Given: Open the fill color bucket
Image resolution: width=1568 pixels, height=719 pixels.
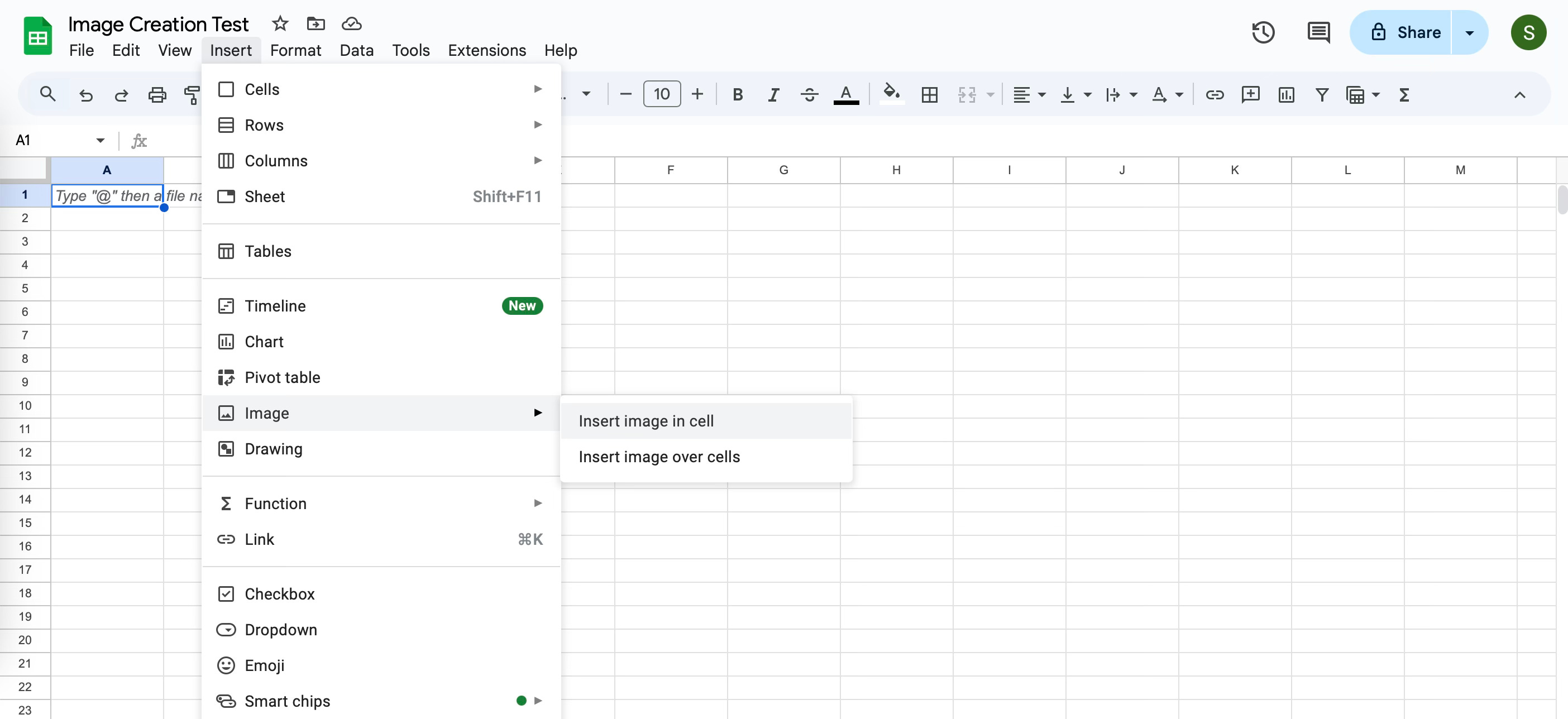Looking at the screenshot, I should [x=892, y=94].
